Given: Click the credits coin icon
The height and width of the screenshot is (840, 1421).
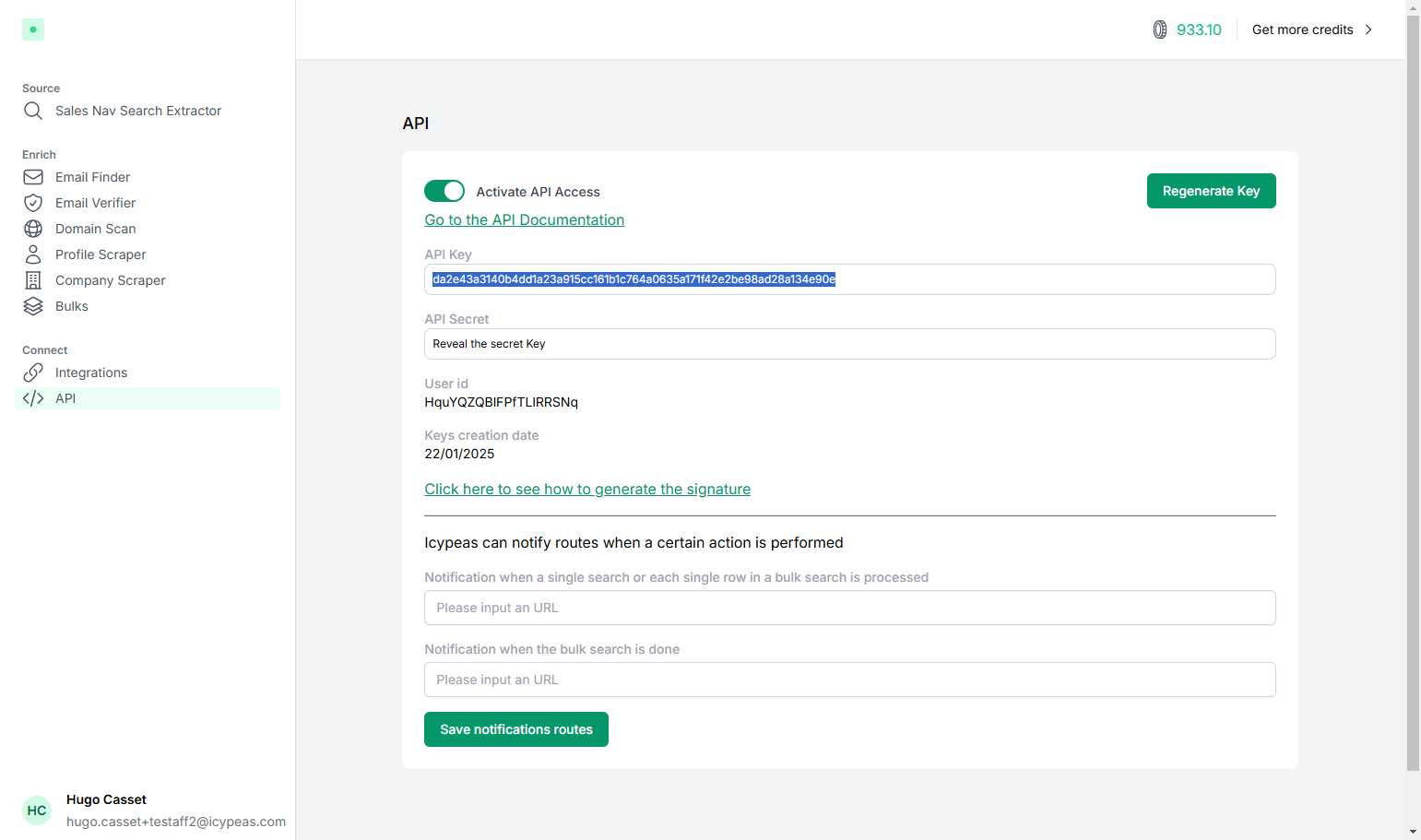Looking at the screenshot, I should 1160,30.
